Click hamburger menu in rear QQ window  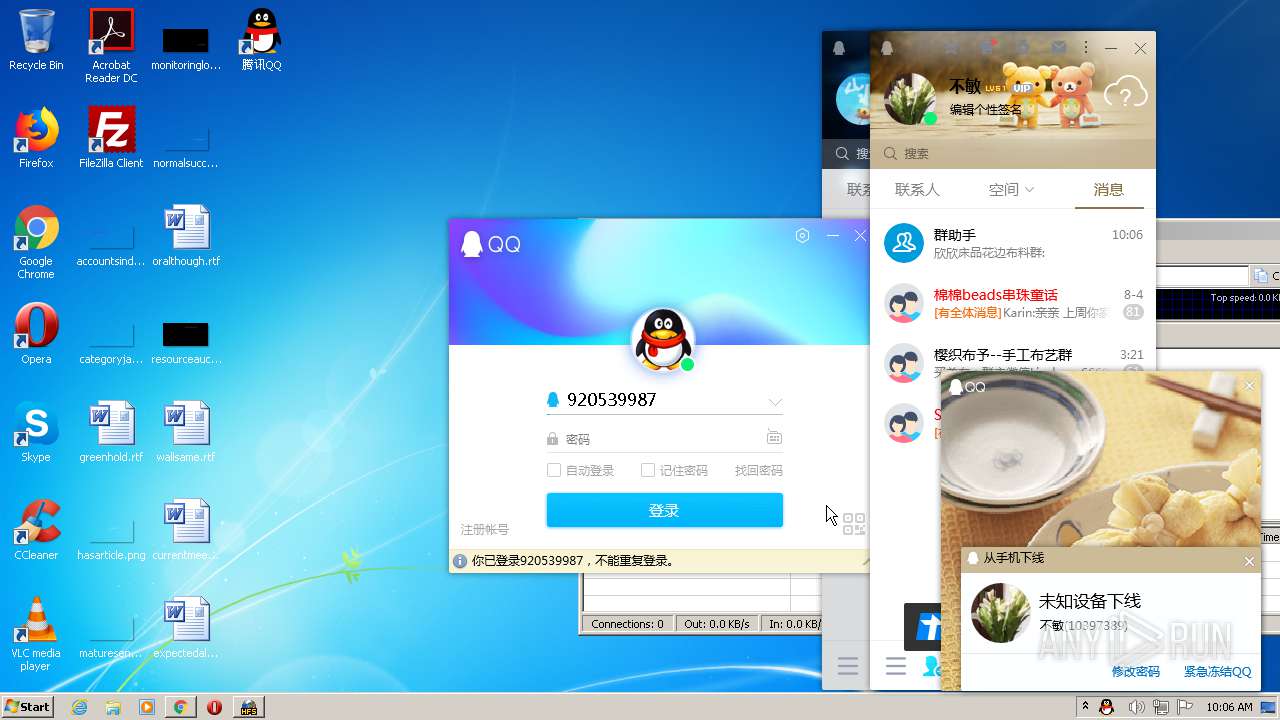(x=848, y=666)
